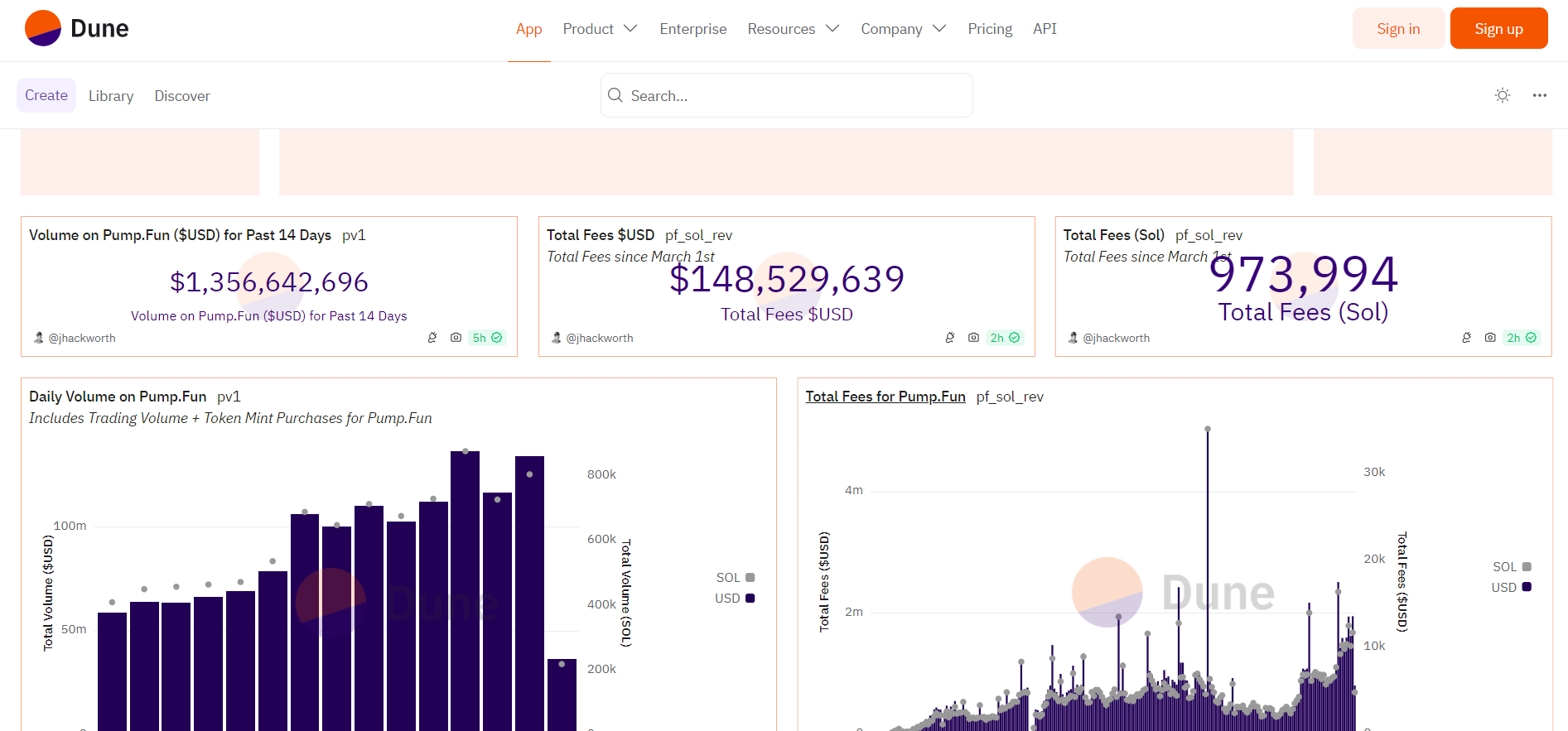Image resolution: width=1568 pixels, height=731 pixels.
Task: Open Daily Volume on Pump.Fun chart title
Action: tap(118, 397)
